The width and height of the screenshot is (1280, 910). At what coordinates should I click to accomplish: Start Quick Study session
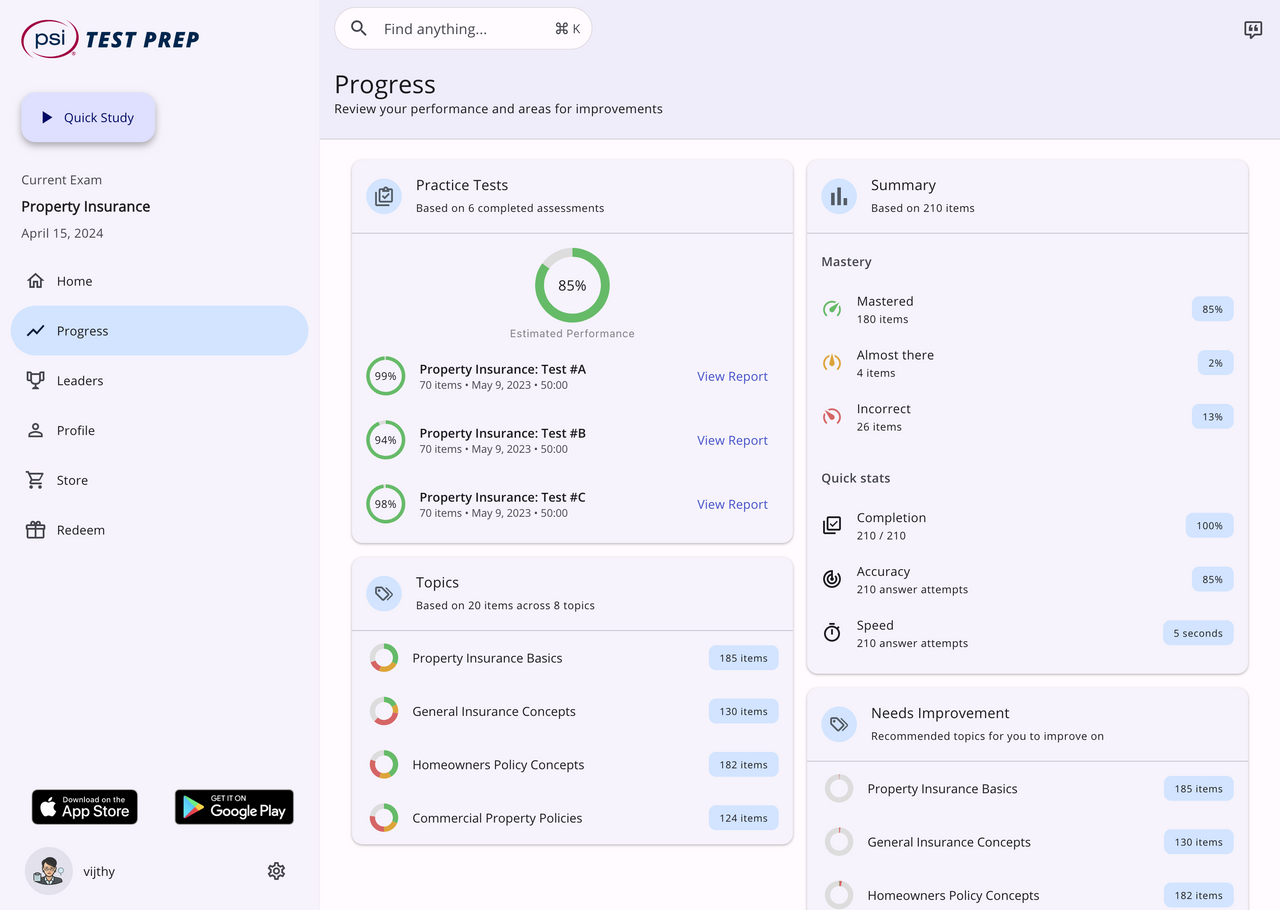point(88,118)
